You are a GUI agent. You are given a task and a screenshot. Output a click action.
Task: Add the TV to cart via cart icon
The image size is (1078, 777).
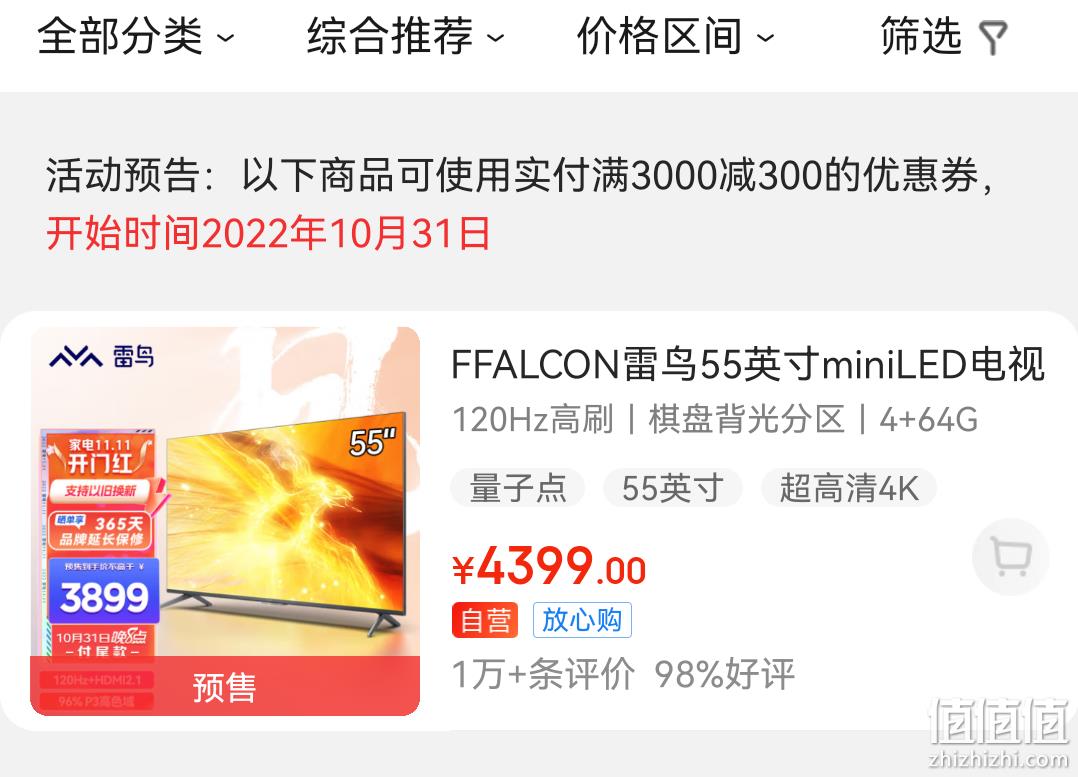click(x=1011, y=556)
